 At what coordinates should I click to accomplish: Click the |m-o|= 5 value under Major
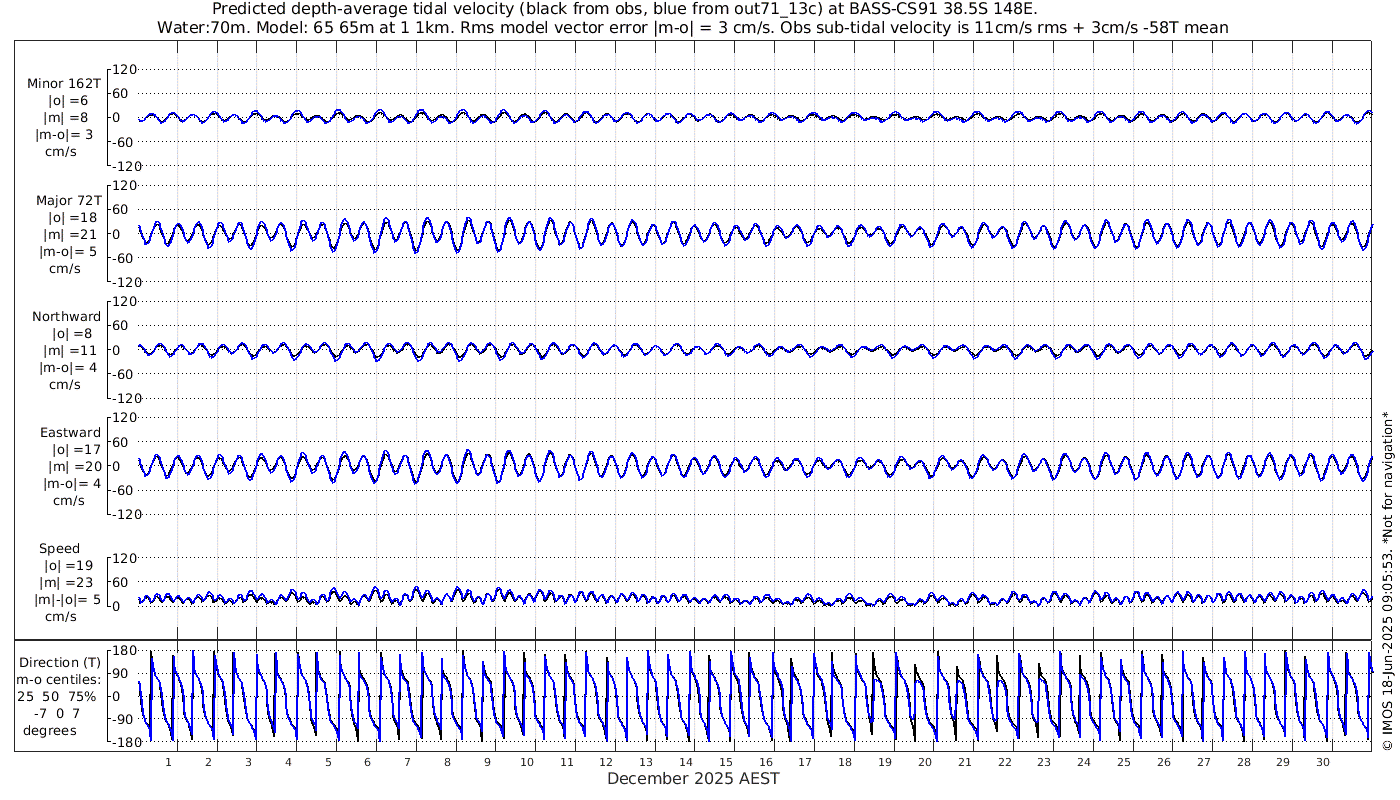pyautogui.click(x=66, y=252)
